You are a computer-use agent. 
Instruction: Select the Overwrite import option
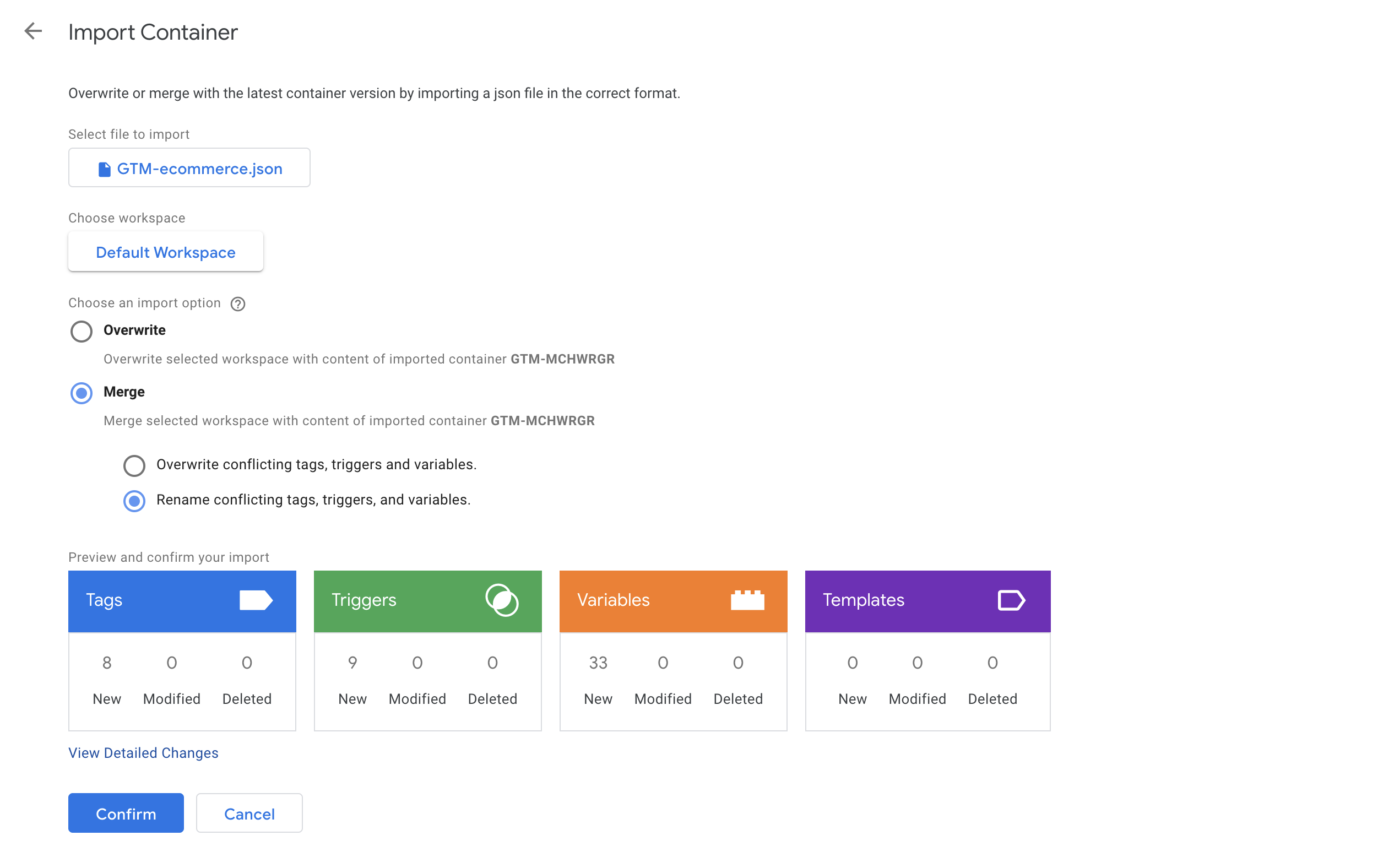click(82, 332)
